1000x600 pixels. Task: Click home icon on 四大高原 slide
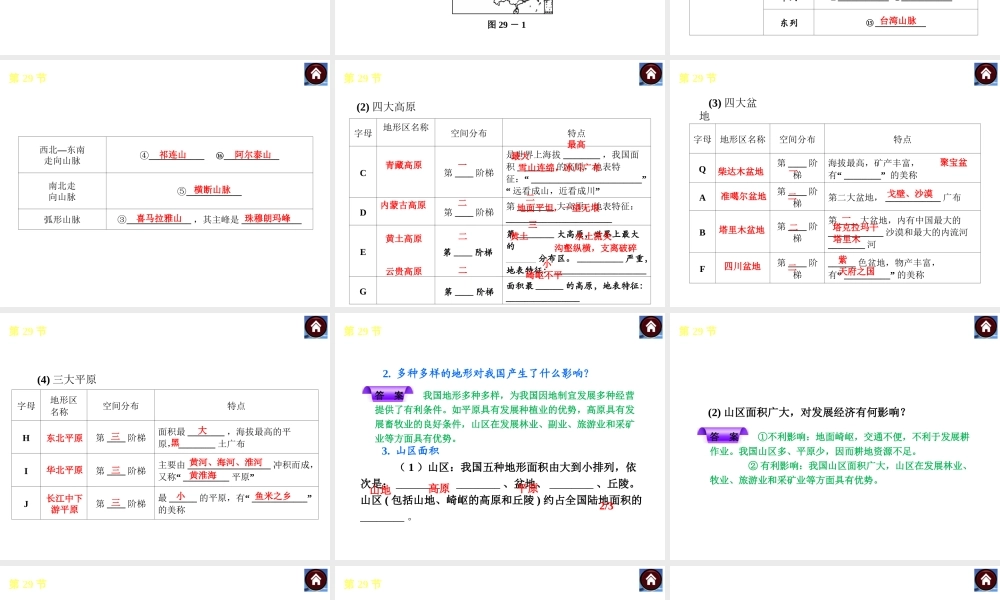[x=651, y=74]
